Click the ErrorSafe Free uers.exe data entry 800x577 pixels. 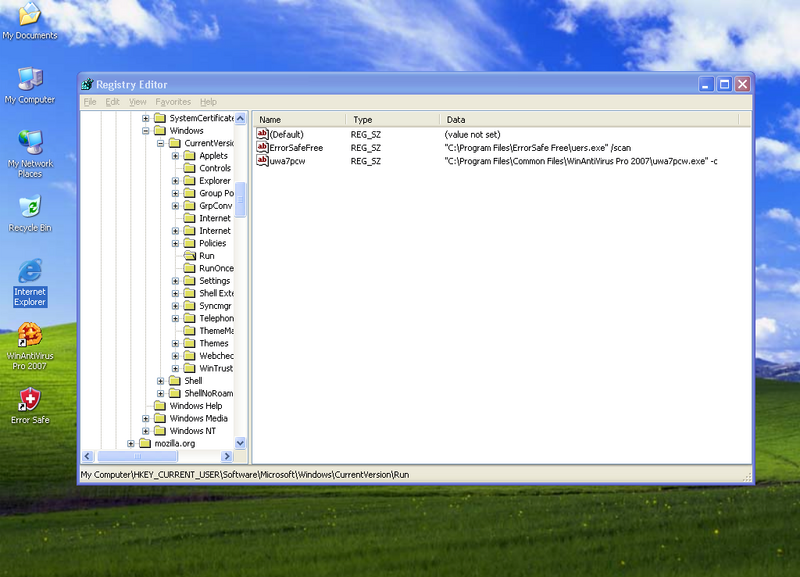(538, 148)
